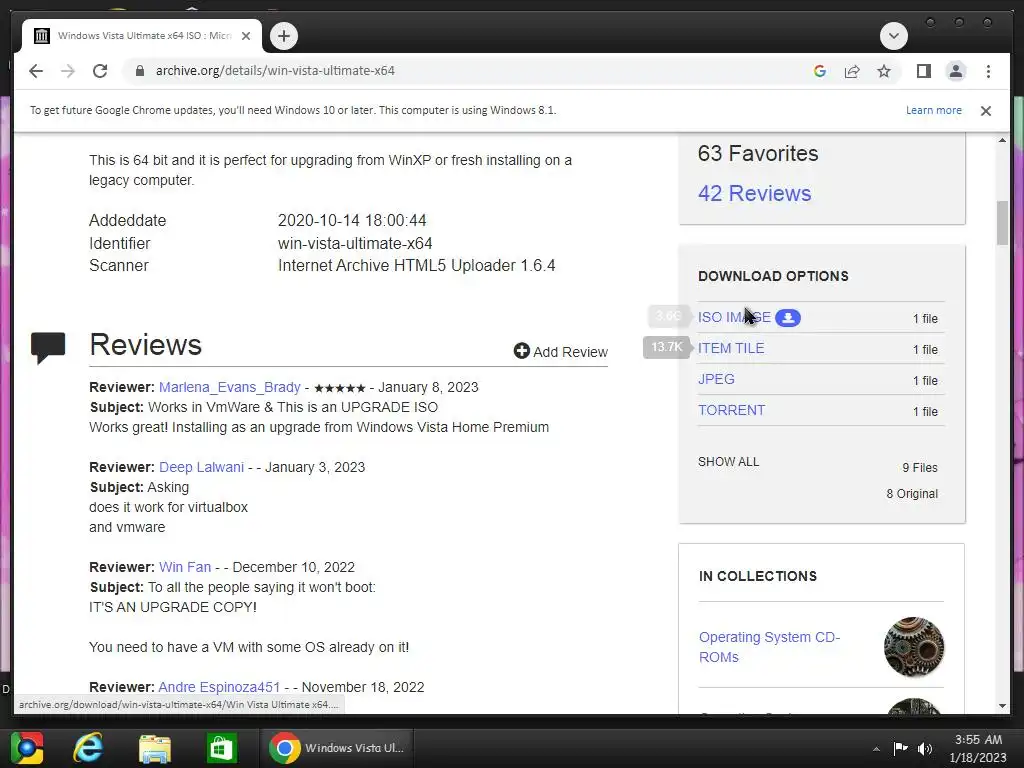Show all download files
Image resolution: width=1024 pixels, height=768 pixels.
click(x=728, y=462)
